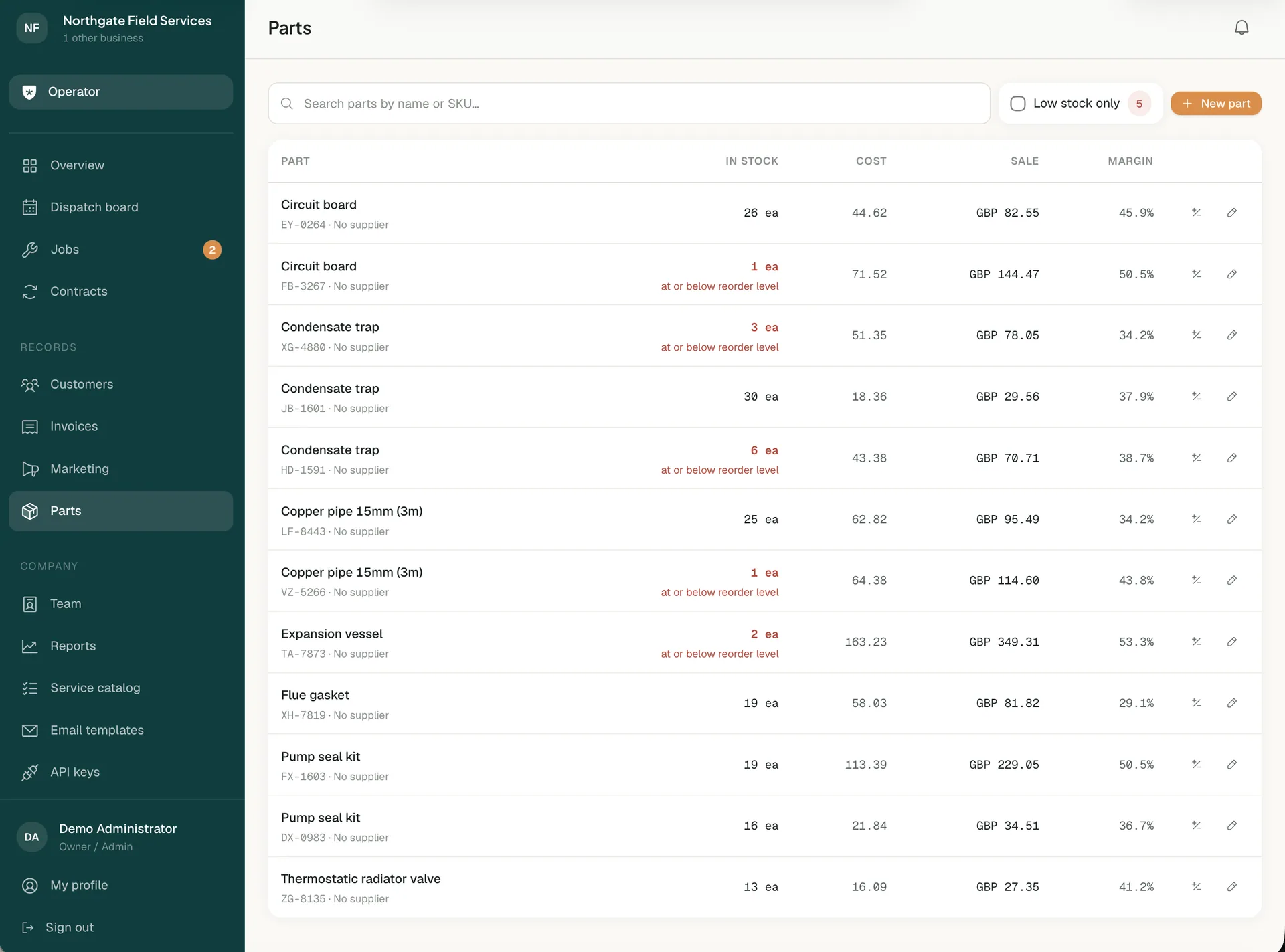
Task: Edit Condensate trap JB-1601 with pencil icon
Action: click(1231, 397)
